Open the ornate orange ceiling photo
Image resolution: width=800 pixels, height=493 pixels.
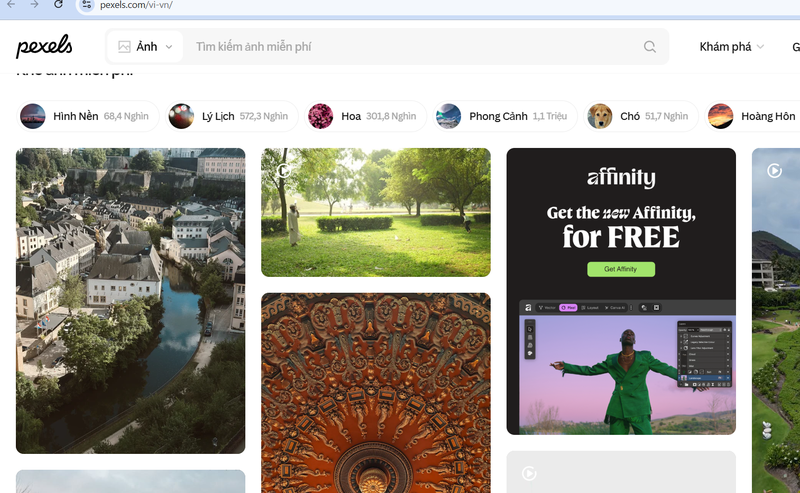point(376,393)
